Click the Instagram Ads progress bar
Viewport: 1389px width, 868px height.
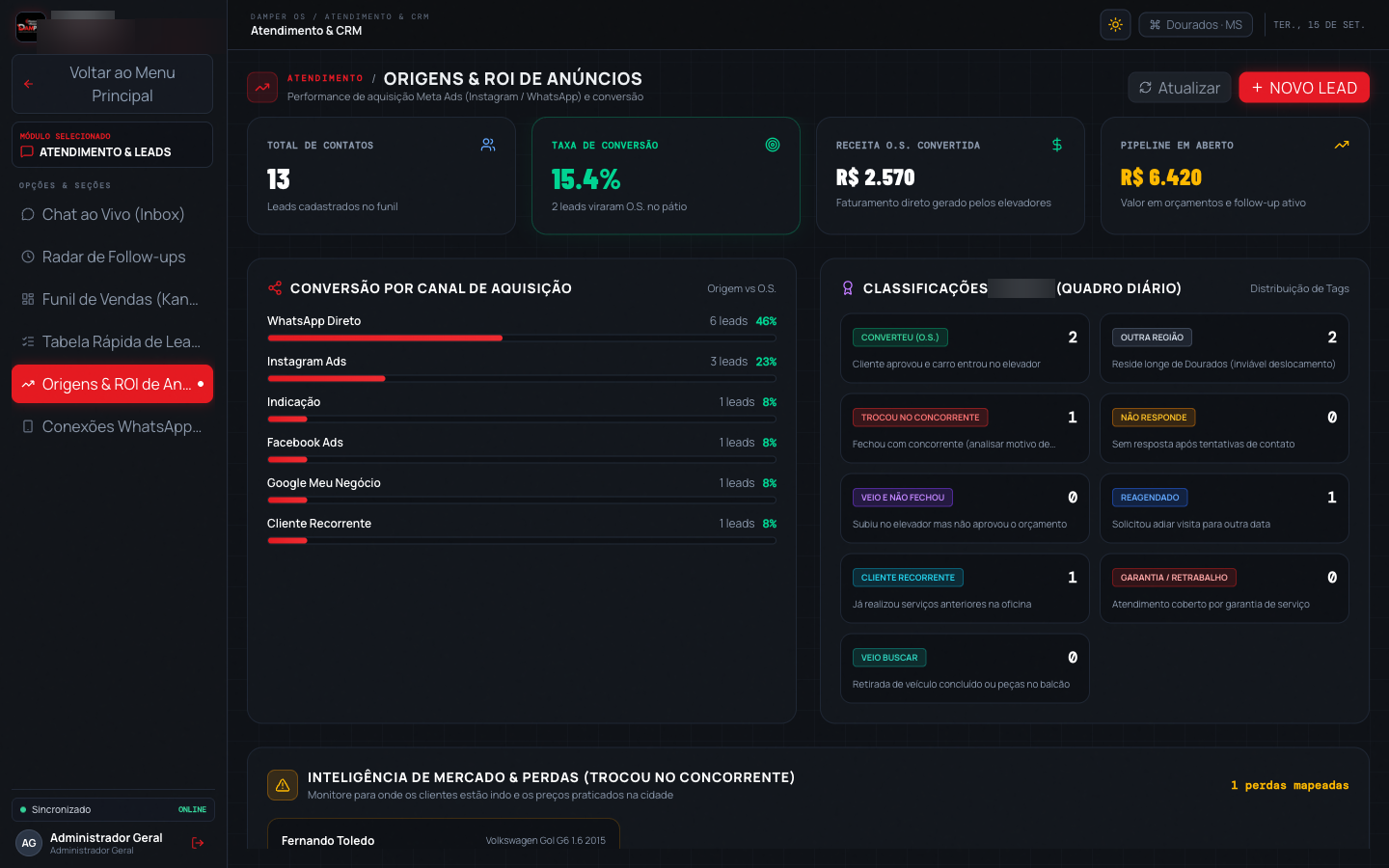click(x=522, y=378)
